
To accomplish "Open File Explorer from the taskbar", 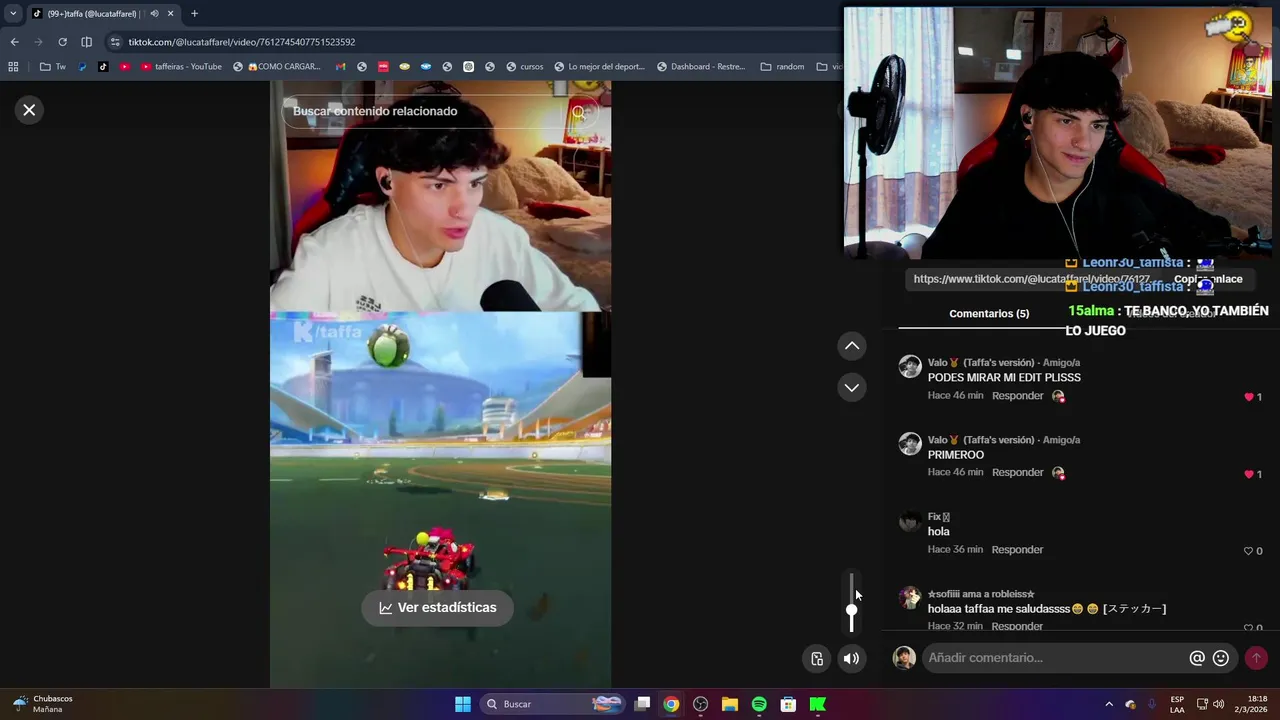I will (730, 704).
